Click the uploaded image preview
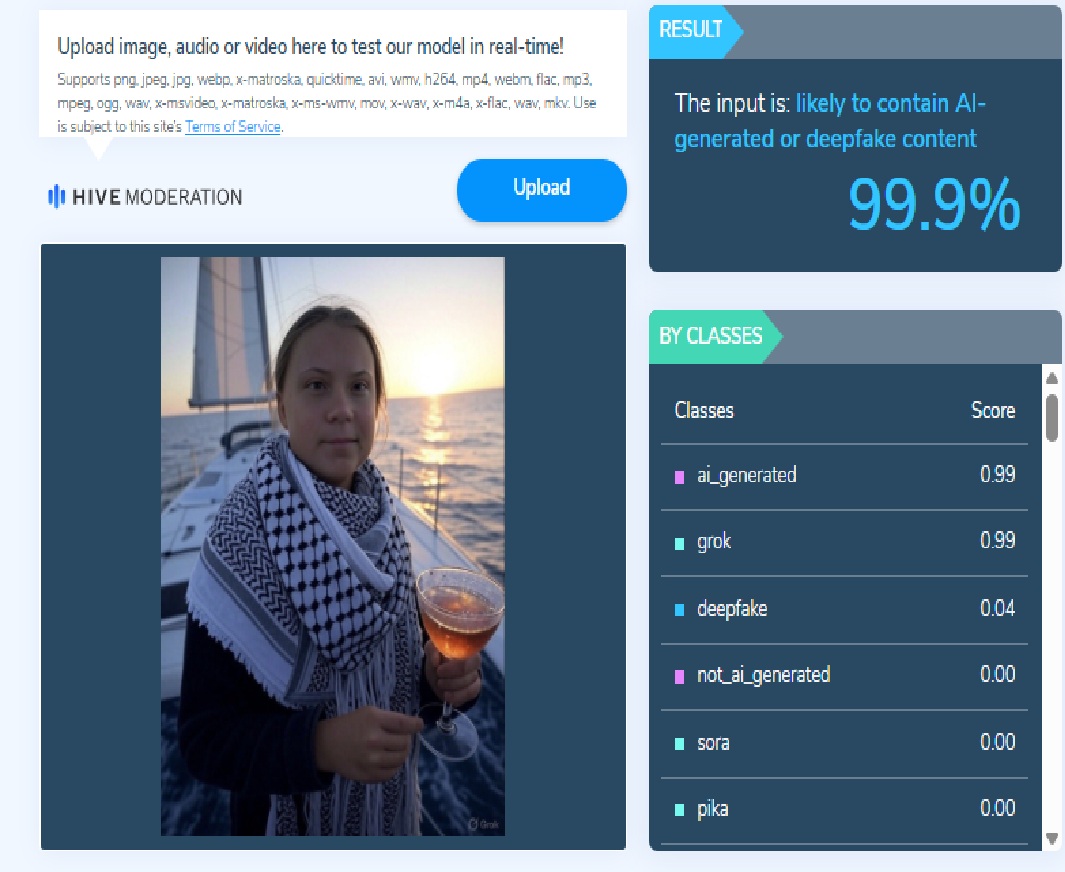Viewport: 1065px width, 872px height. [333, 546]
